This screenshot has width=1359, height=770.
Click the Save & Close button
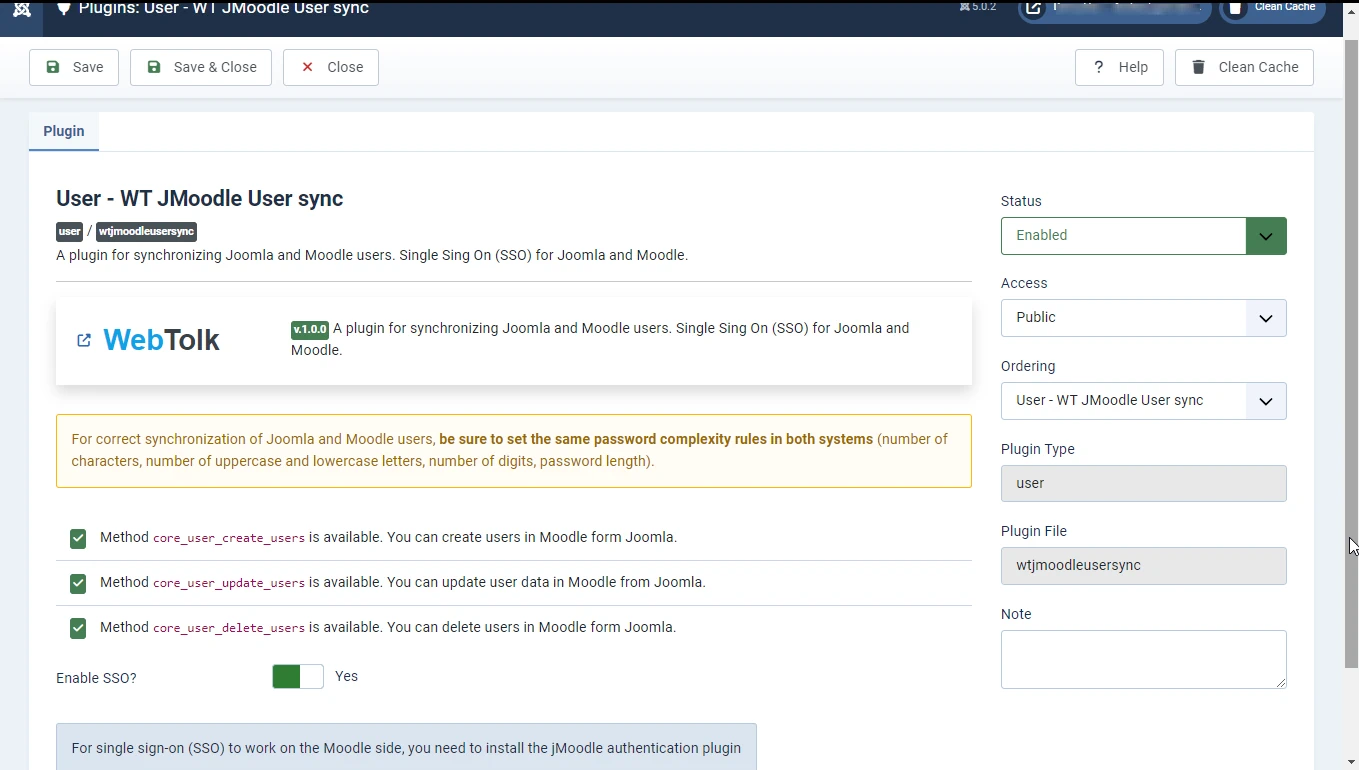(201, 67)
